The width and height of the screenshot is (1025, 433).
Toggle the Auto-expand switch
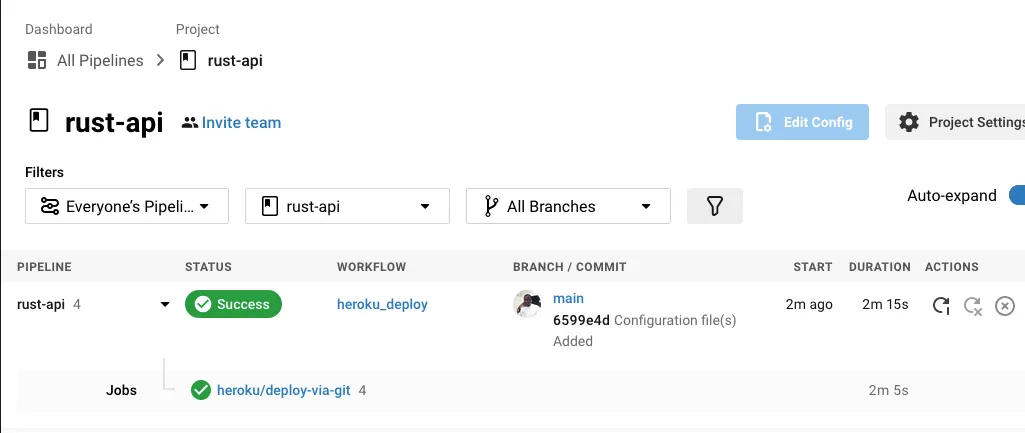pos(1017,195)
